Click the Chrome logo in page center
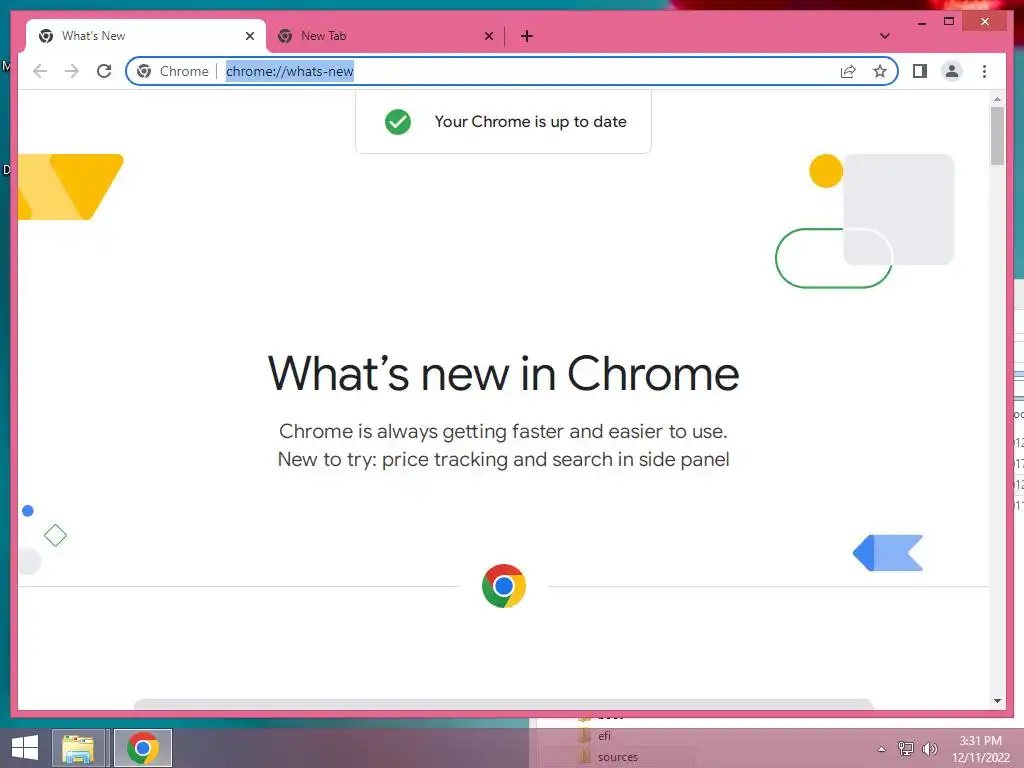 click(x=504, y=586)
